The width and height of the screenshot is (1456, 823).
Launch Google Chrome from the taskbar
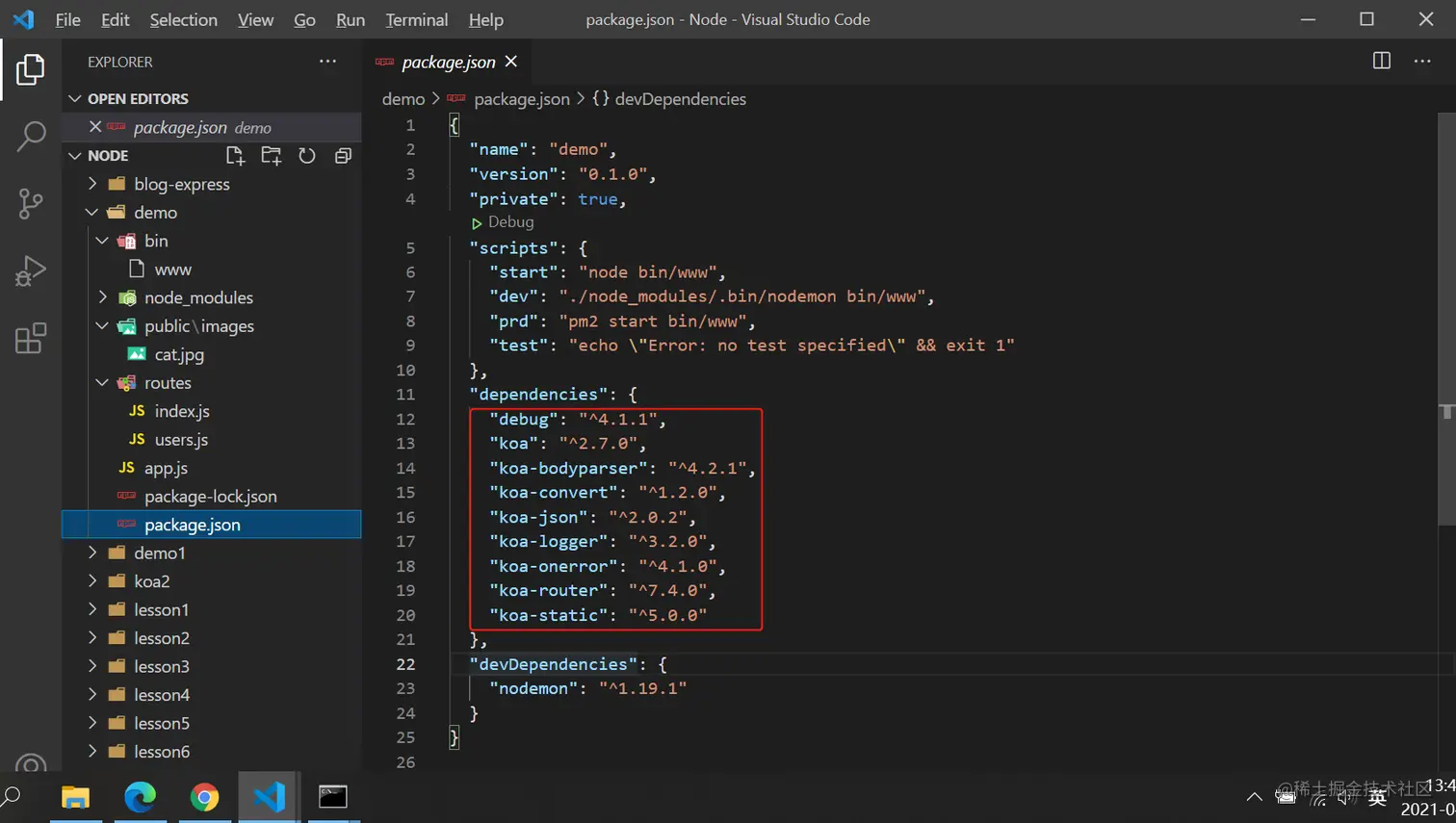pos(204,797)
